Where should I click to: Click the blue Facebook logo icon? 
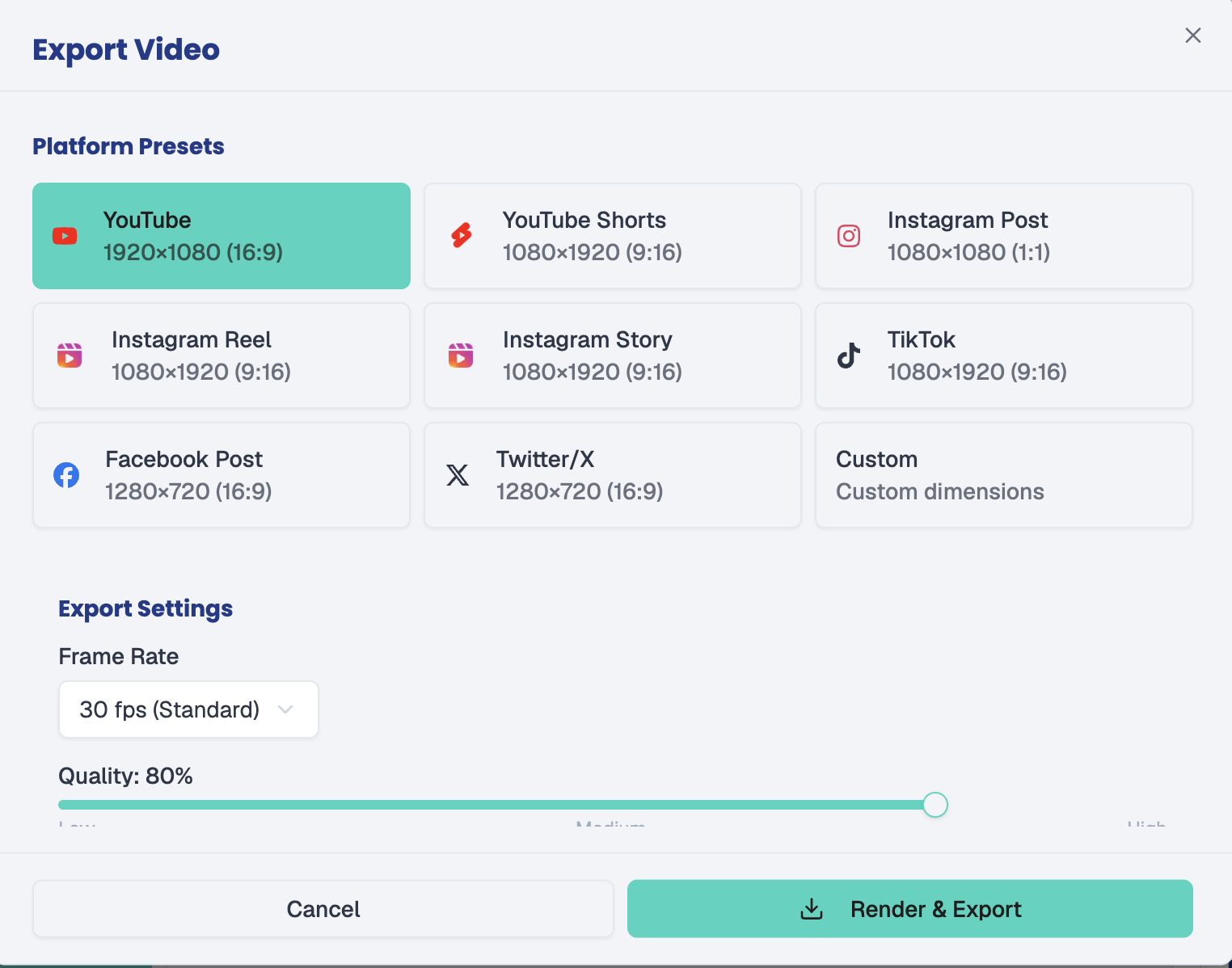[66, 475]
